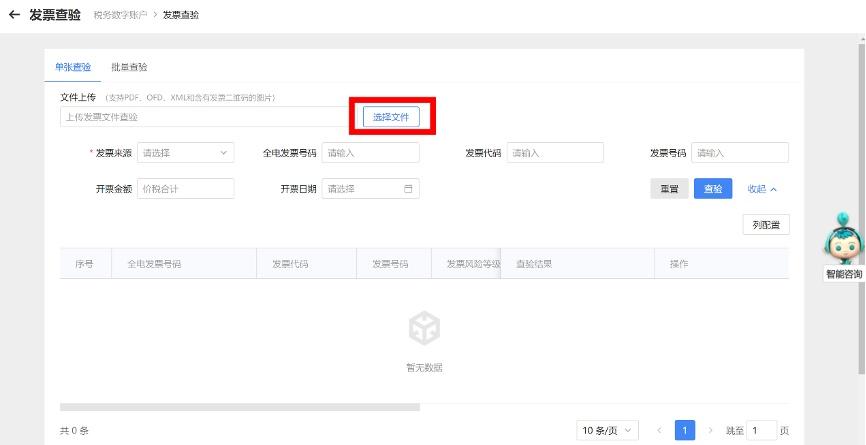Click the calendar icon in 开票日期

(408, 189)
